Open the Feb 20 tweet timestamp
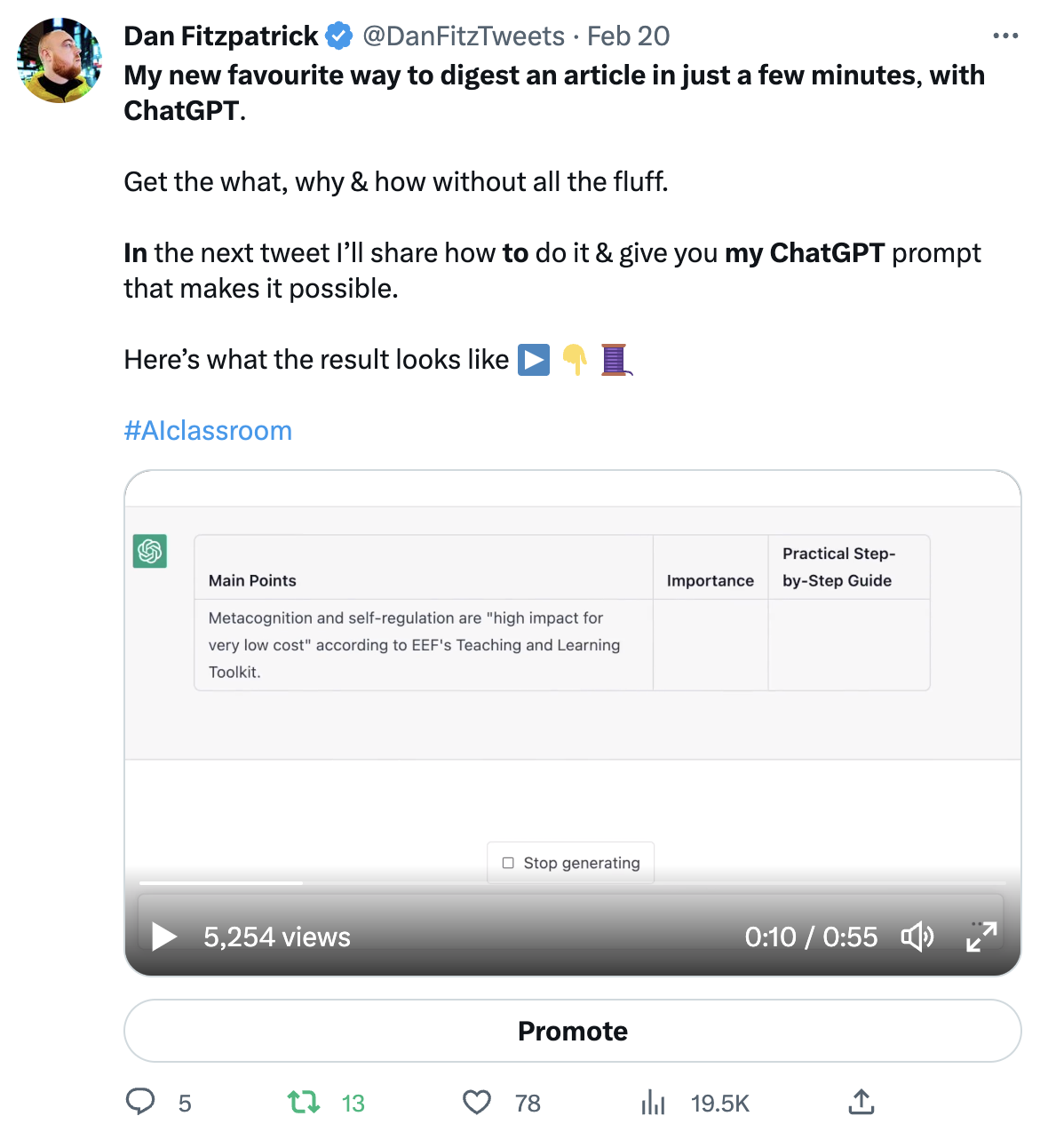1048x1148 pixels. [628, 36]
